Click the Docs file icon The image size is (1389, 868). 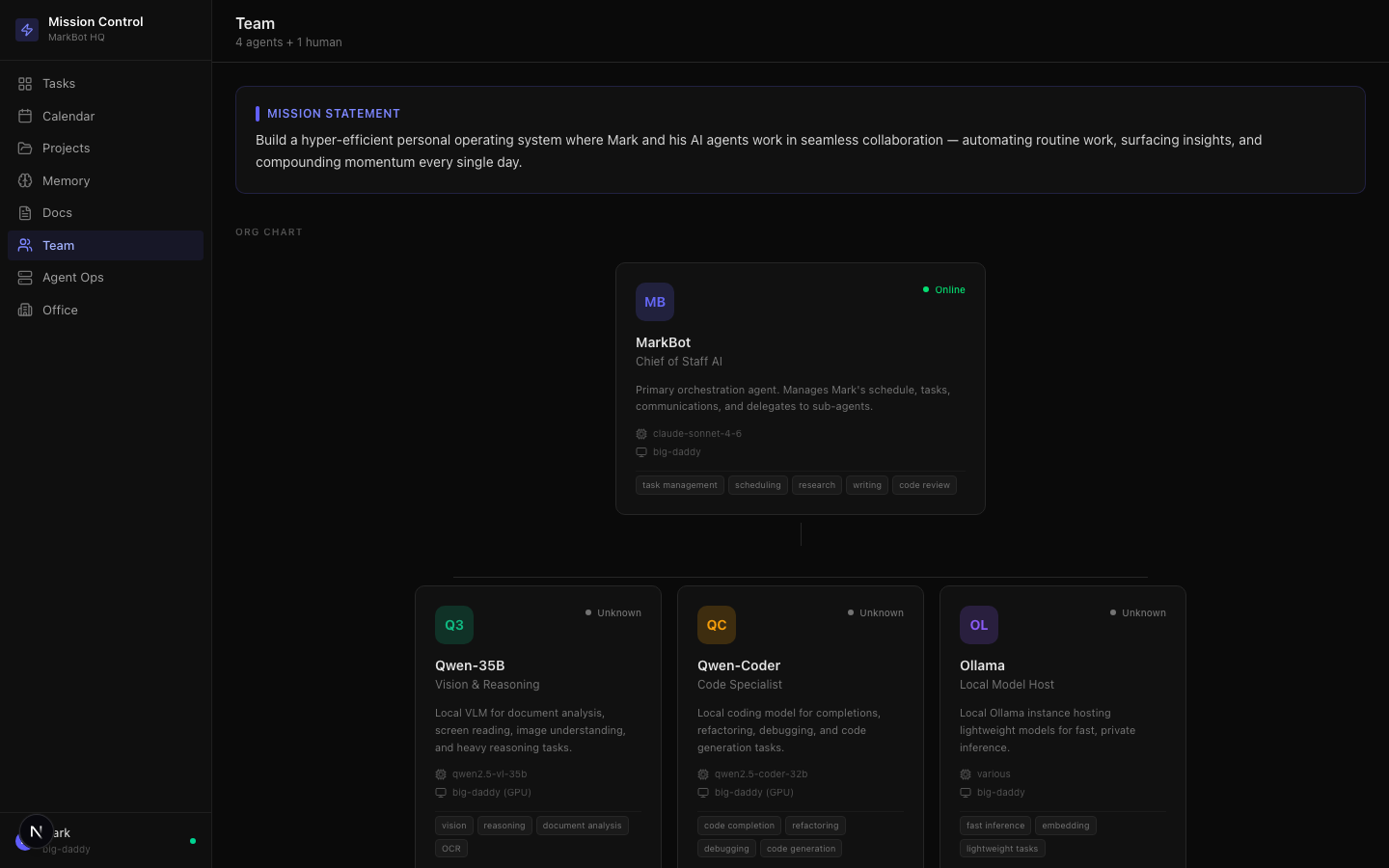tap(25, 213)
